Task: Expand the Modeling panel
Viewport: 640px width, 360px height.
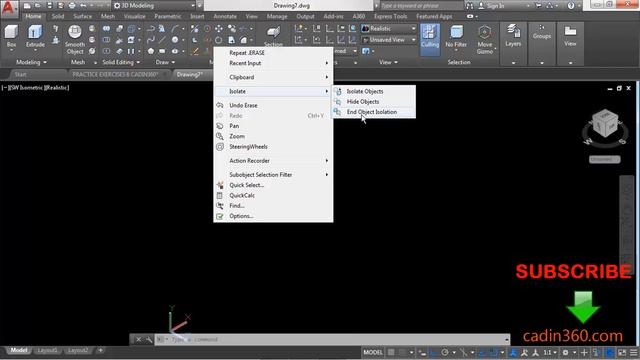Action: point(31,62)
